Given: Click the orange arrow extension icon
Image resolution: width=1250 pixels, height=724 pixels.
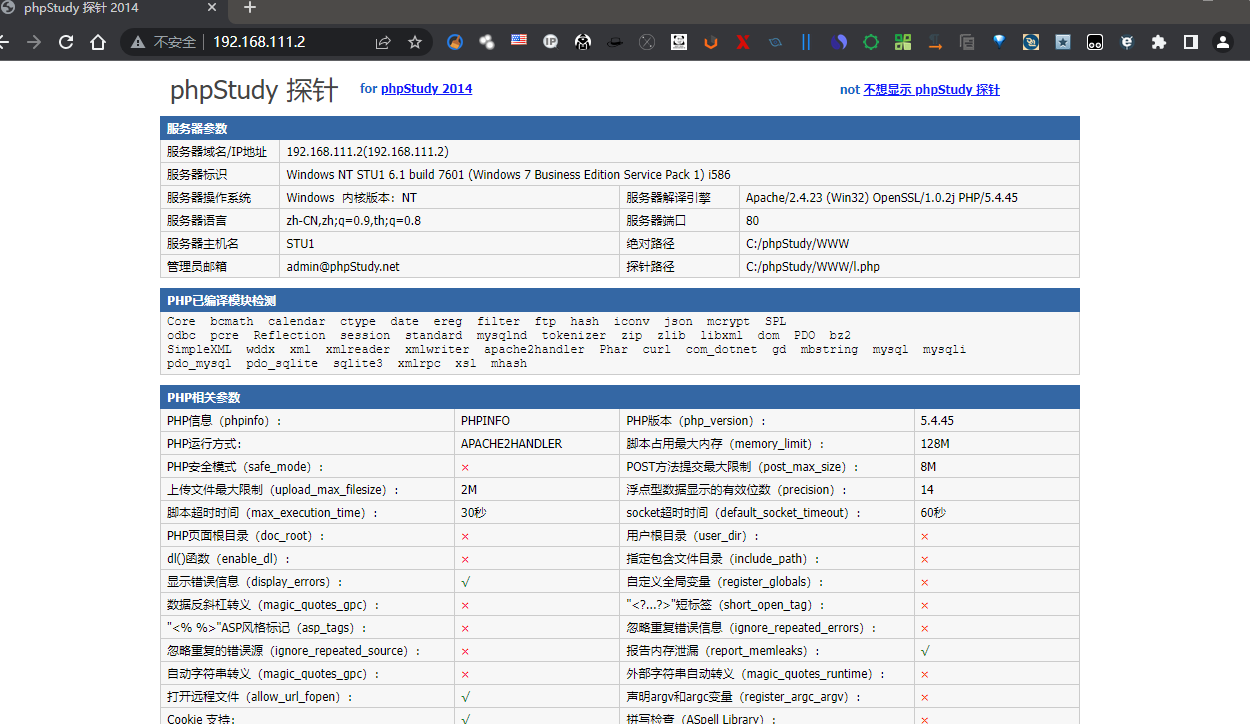Looking at the screenshot, I should tap(935, 42).
